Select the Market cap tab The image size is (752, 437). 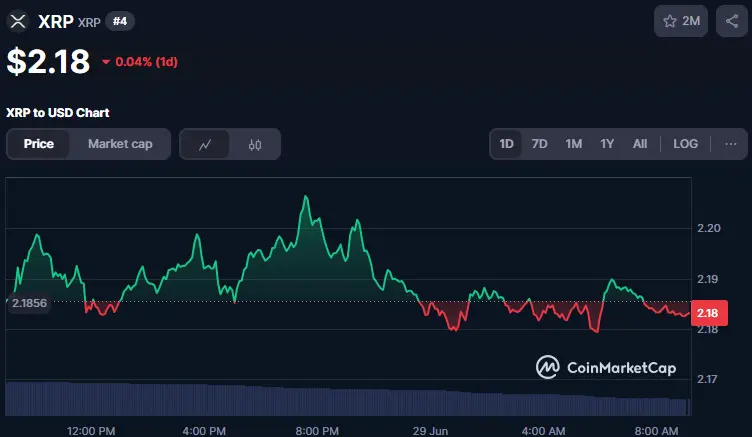coord(120,144)
